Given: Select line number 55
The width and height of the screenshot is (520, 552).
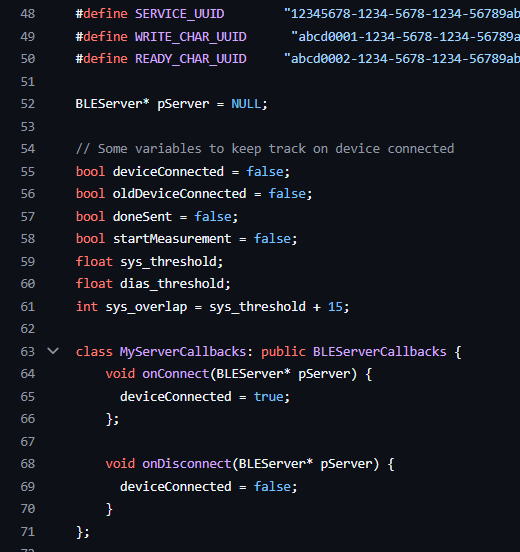Looking at the screenshot, I should coord(28,172).
